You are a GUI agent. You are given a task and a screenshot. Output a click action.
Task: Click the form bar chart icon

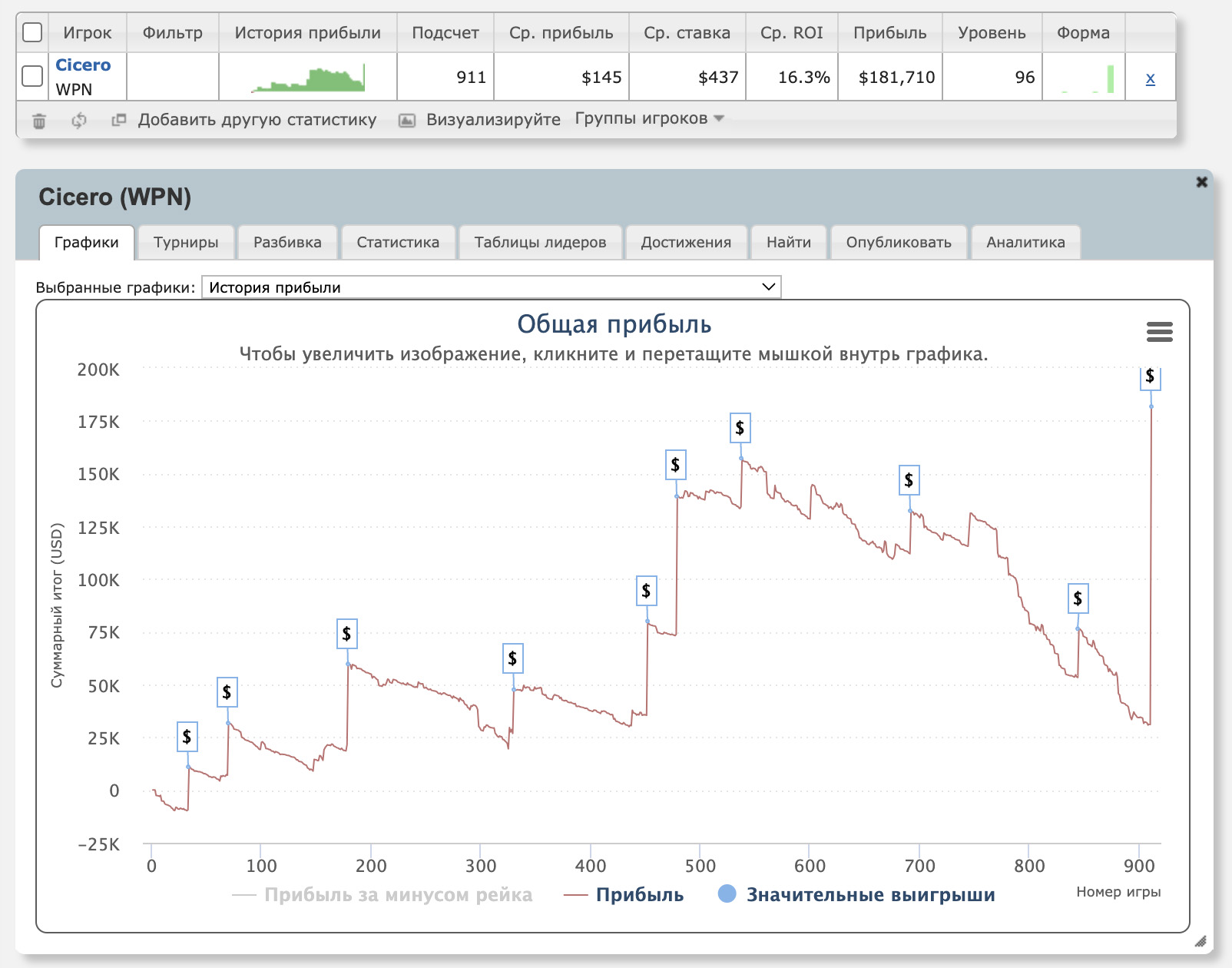[x=1084, y=78]
